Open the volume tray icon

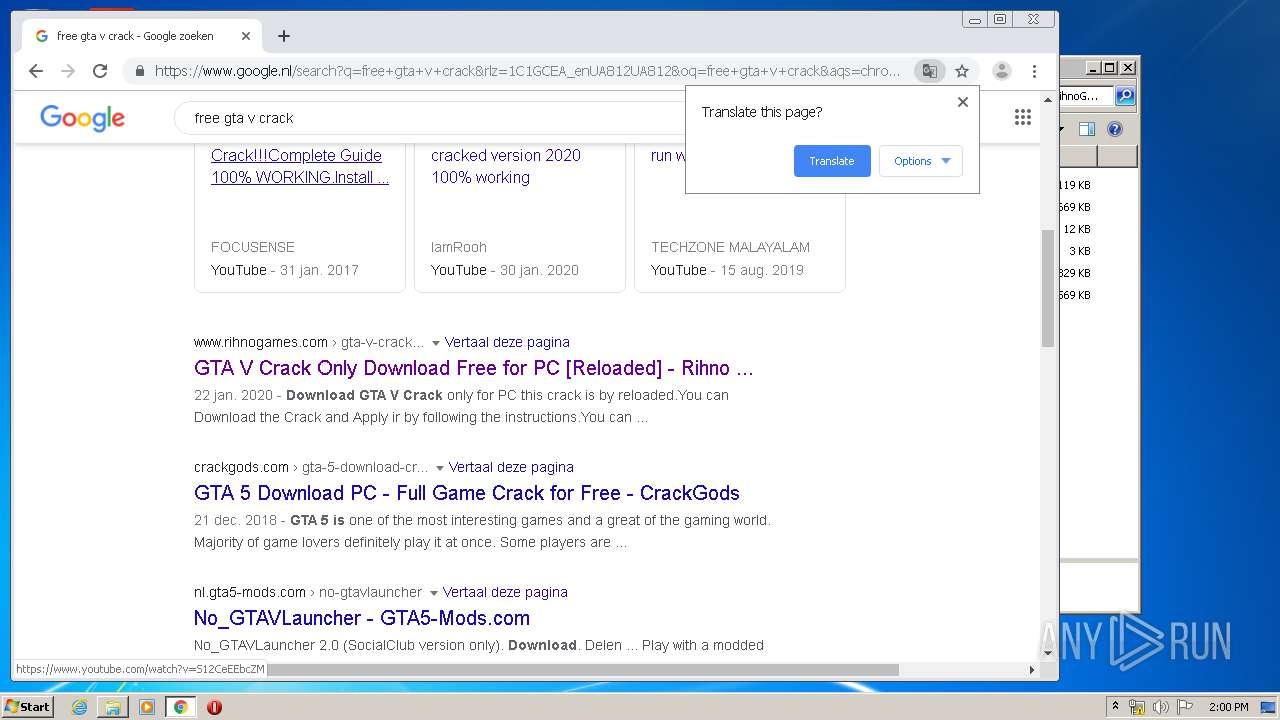point(1160,707)
